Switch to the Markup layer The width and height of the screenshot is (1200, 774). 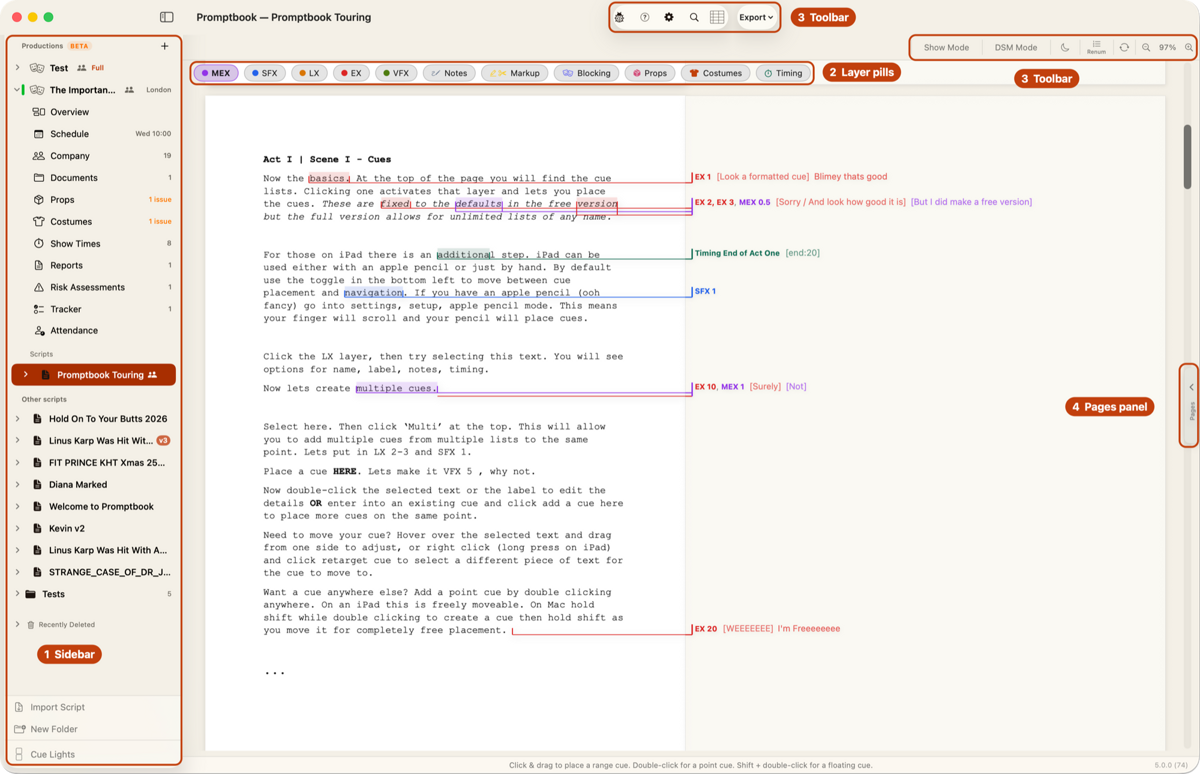(x=514, y=73)
